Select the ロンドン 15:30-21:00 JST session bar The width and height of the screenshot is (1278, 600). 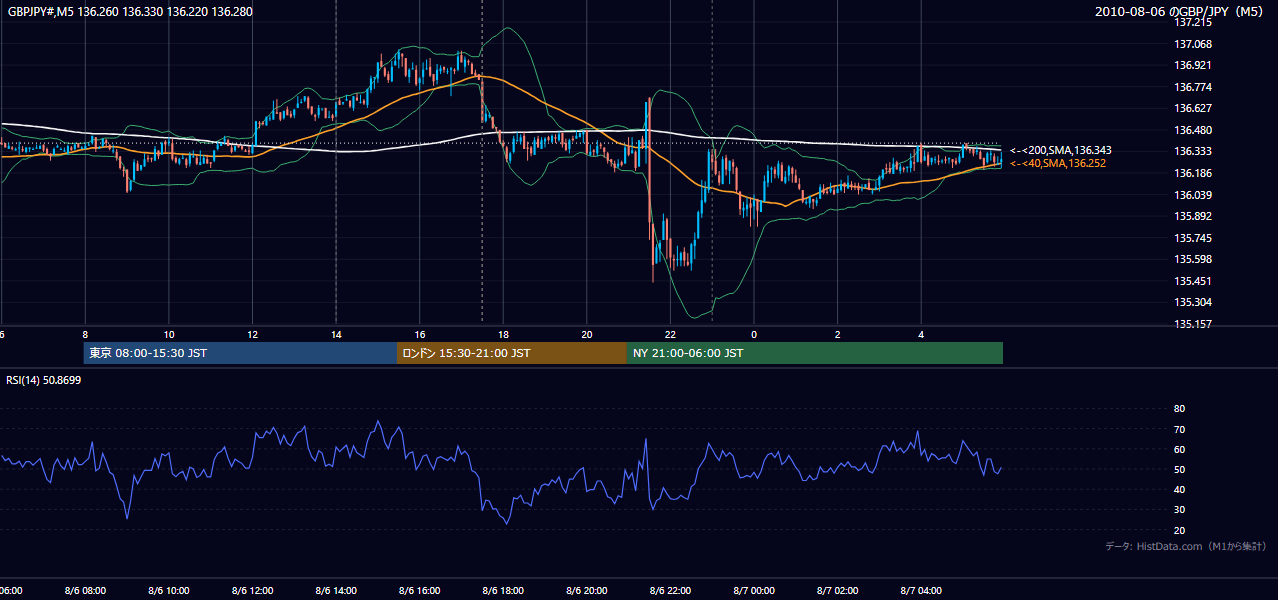point(512,353)
